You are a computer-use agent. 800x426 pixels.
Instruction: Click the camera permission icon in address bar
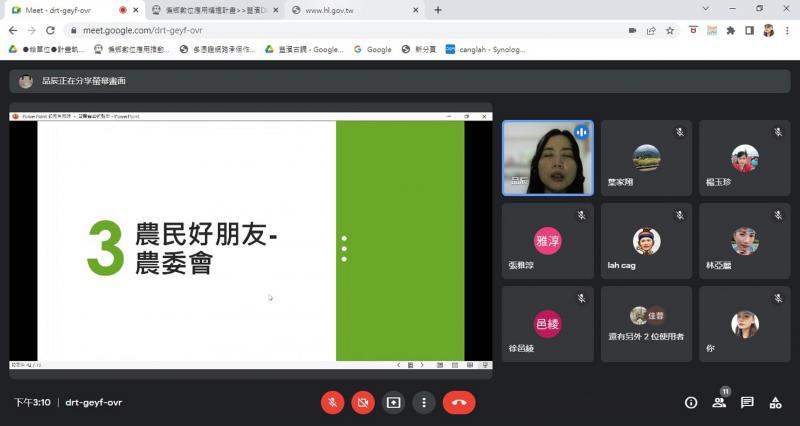pos(632,31)
